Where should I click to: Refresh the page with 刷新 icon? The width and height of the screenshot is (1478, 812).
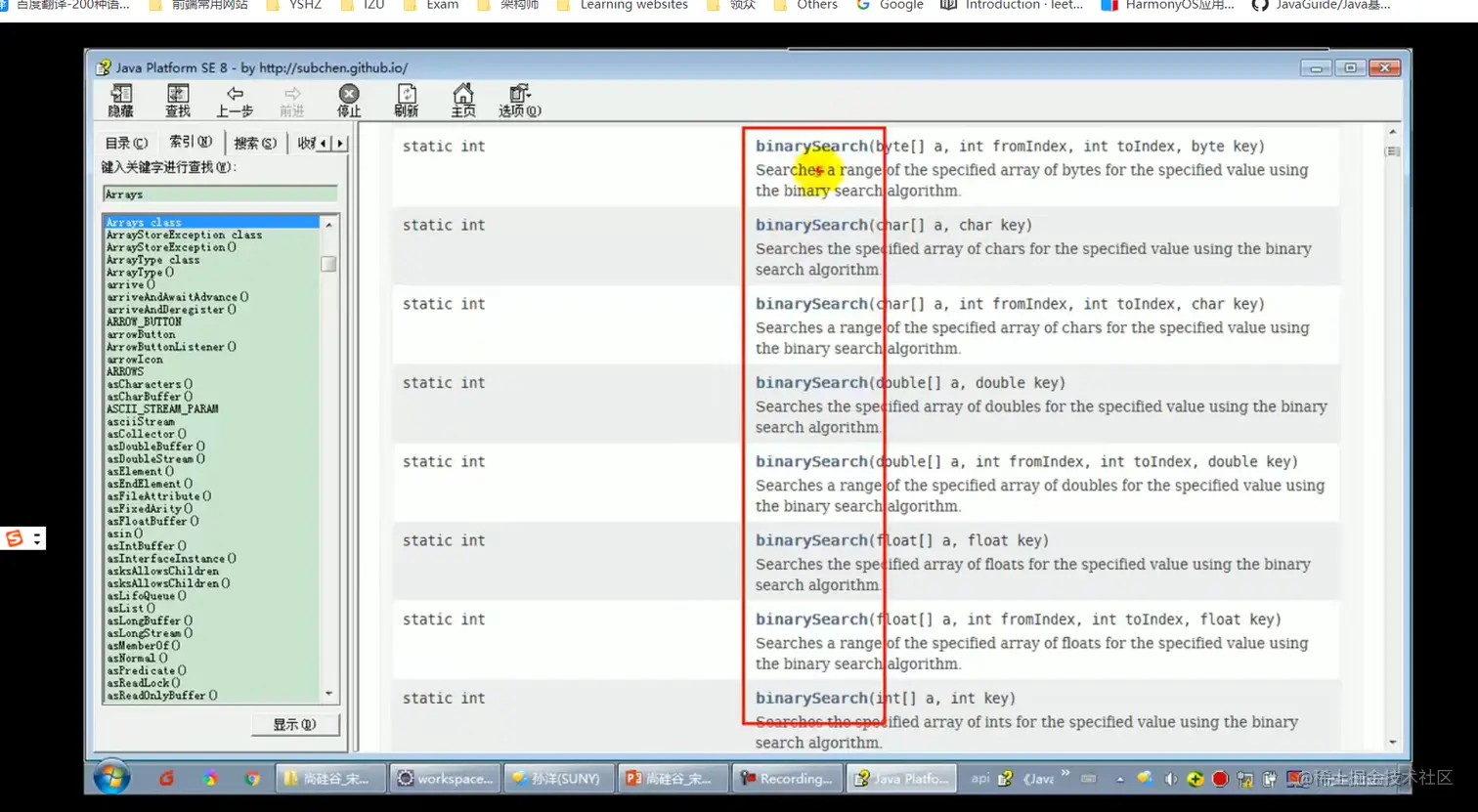click(407, 101)
